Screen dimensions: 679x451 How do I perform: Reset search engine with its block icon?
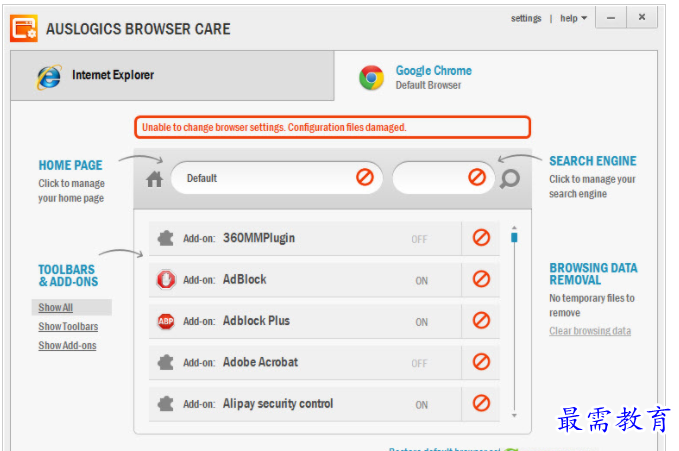point(477,177)
